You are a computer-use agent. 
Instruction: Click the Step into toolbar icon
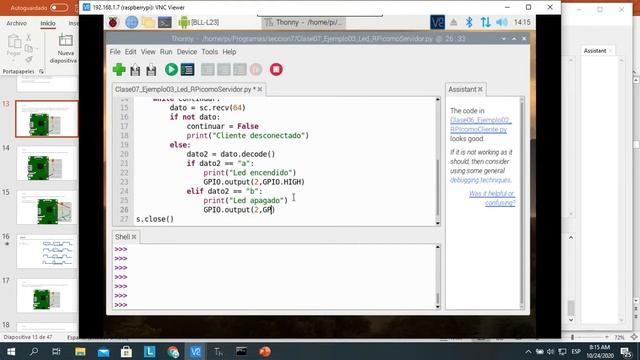coord(224,69)
